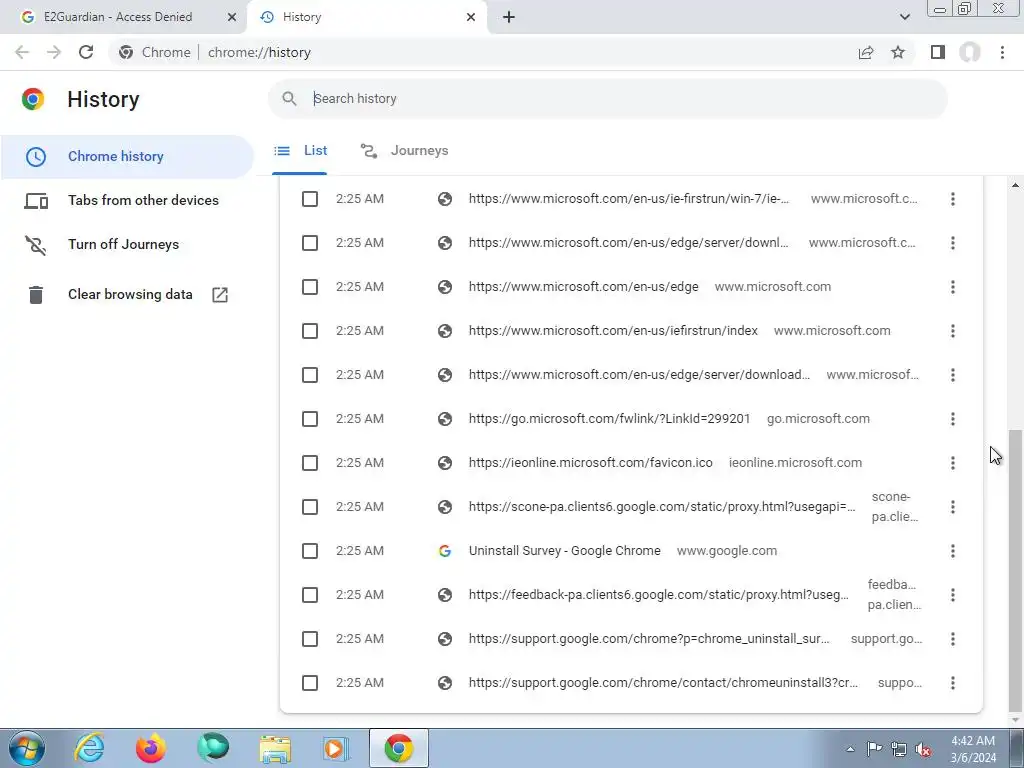Bookmark this page with the star icon

point(898,52)
